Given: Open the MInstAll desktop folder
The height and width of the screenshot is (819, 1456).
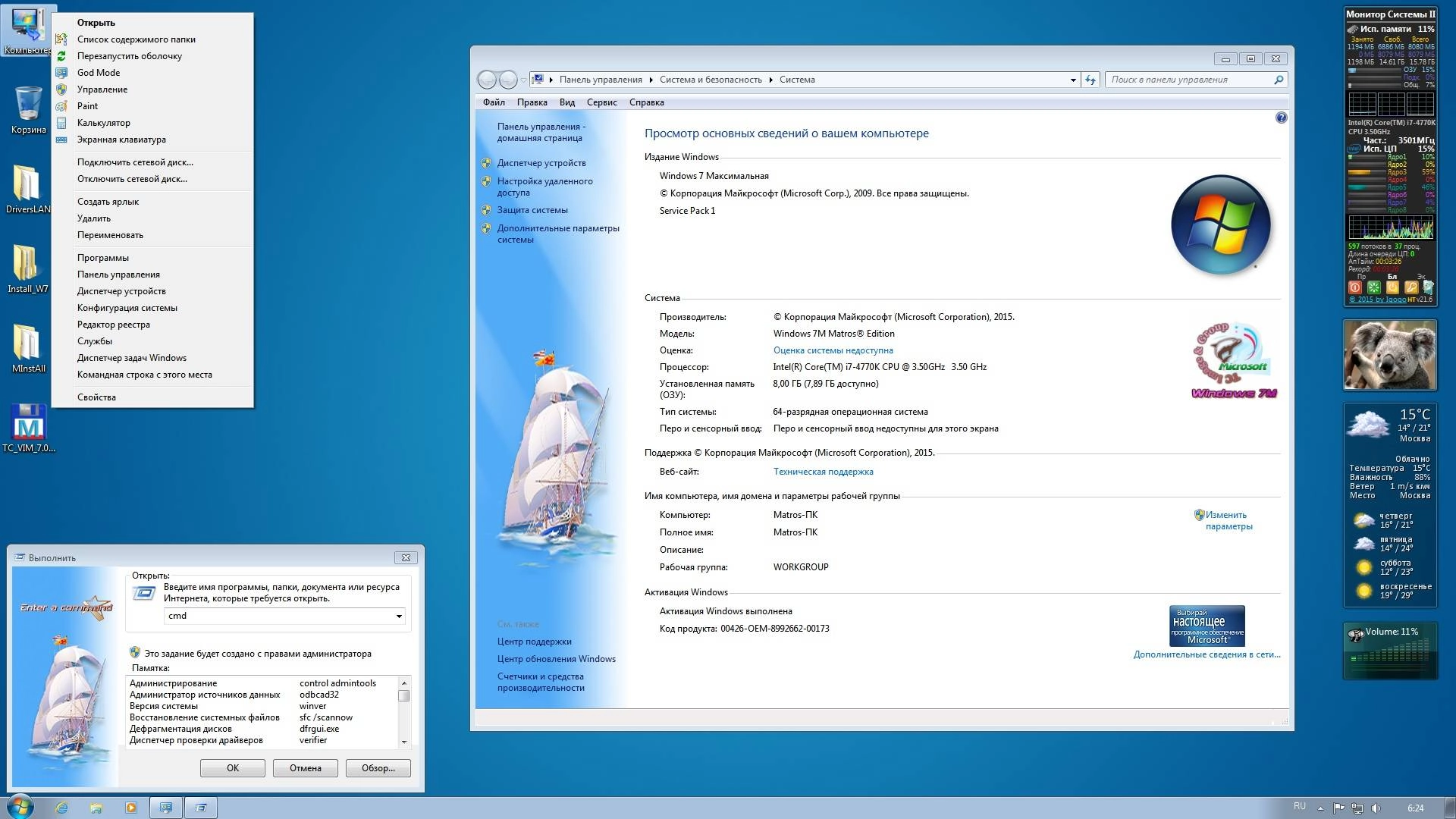Looking at the screenshot, I should point(28,349).
